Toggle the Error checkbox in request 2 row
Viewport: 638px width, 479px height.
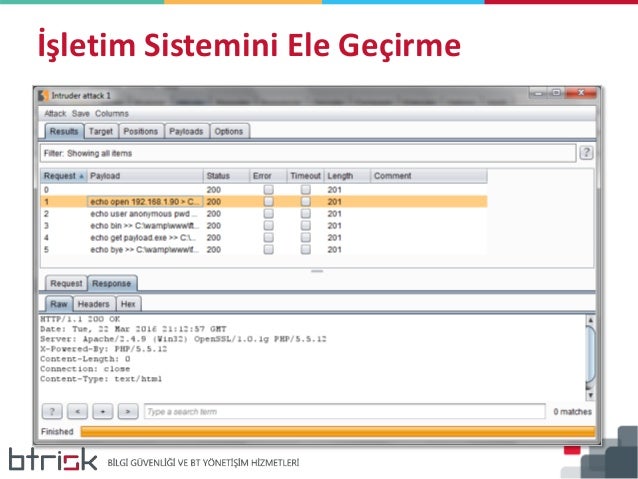click(x=269, y=214)
